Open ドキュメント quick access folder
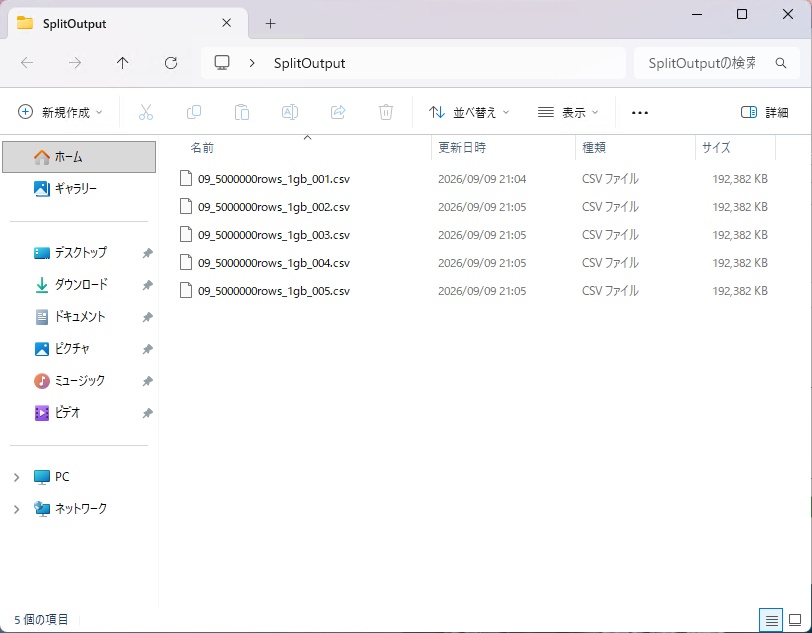 click(x=79, y=316)
